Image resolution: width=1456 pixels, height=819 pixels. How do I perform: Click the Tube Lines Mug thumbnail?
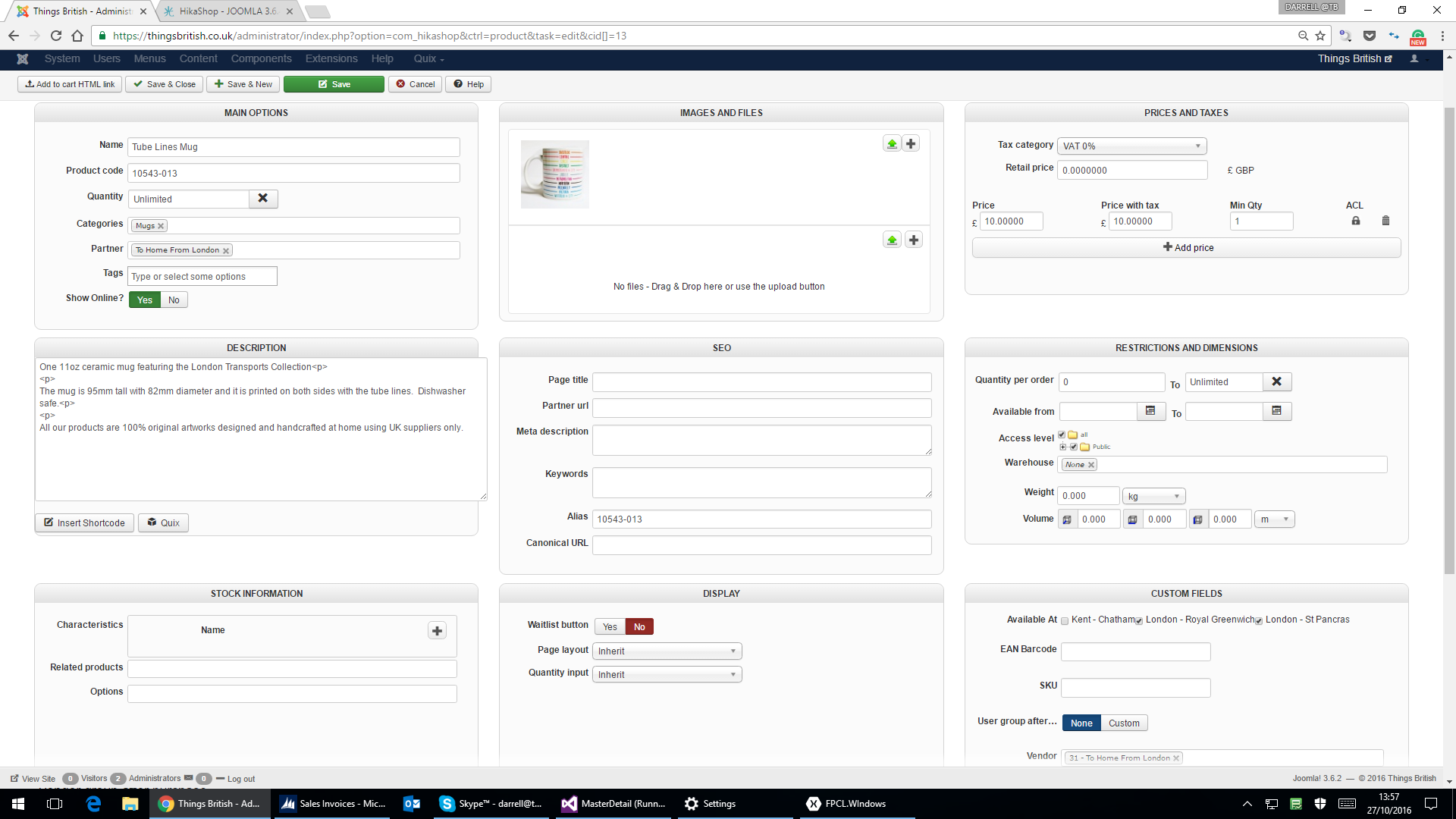click(555, 174)
